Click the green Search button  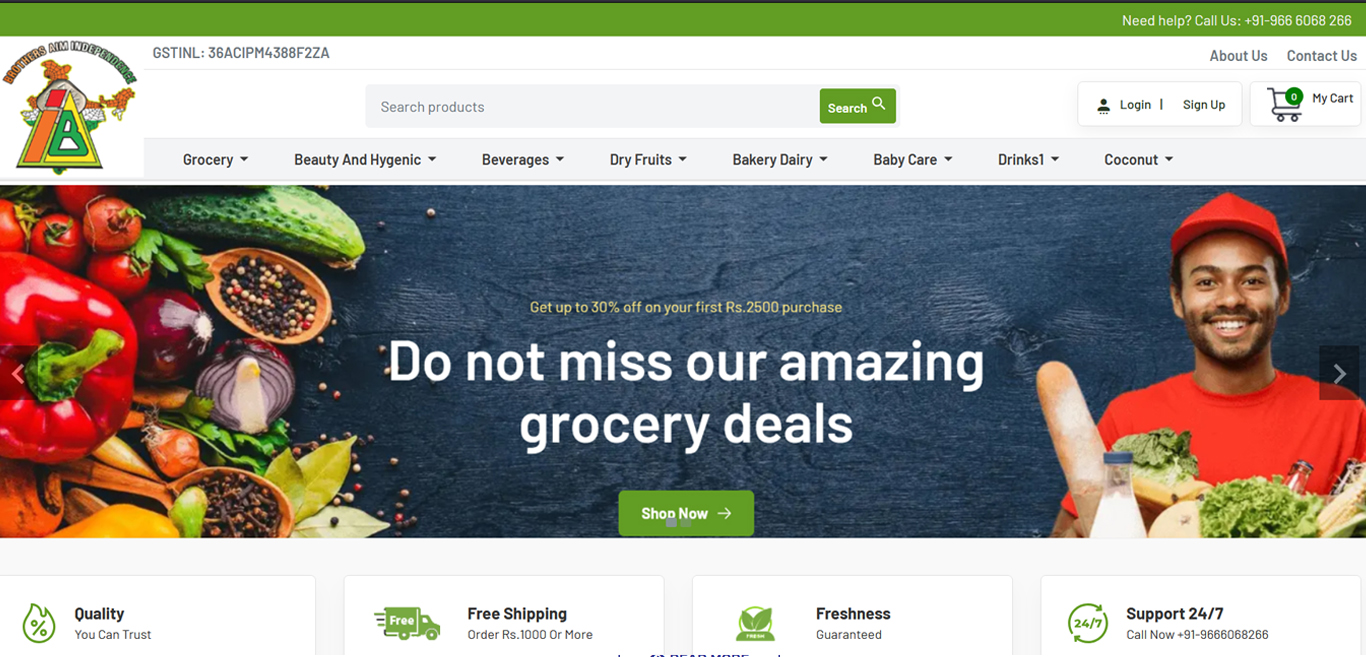pyautogui.click(x=857, y=106)
